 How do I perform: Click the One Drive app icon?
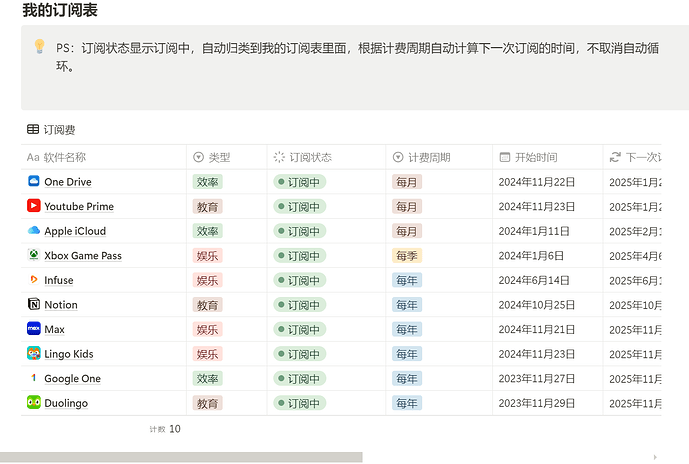click(x=33, y=181)
